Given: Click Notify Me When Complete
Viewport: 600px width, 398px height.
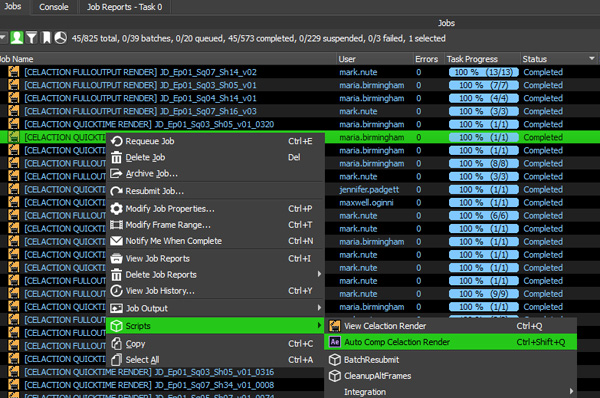Looking at the screenshot, I should [215, 241].
